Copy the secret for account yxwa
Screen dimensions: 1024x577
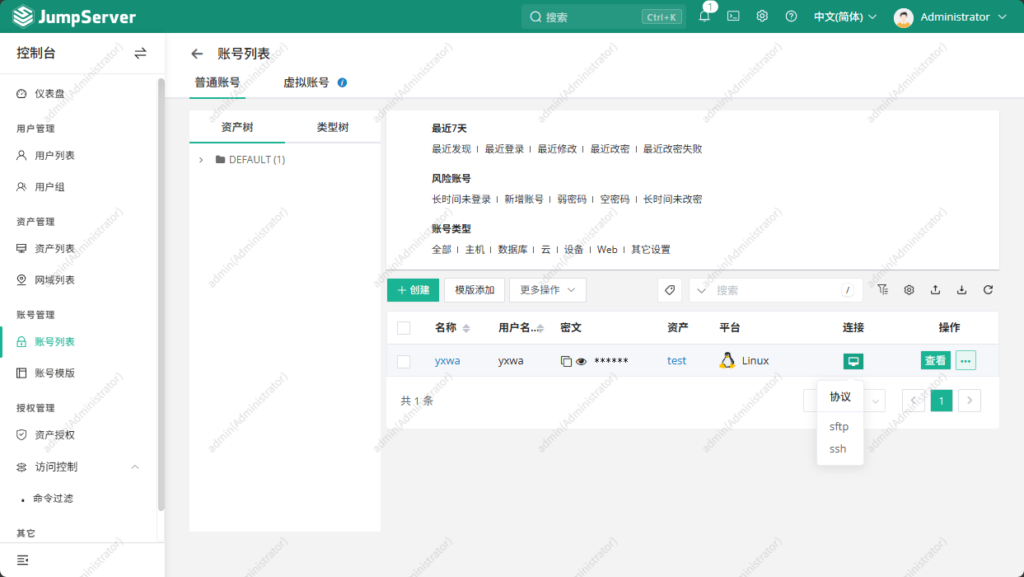click(x=566, y=361)
